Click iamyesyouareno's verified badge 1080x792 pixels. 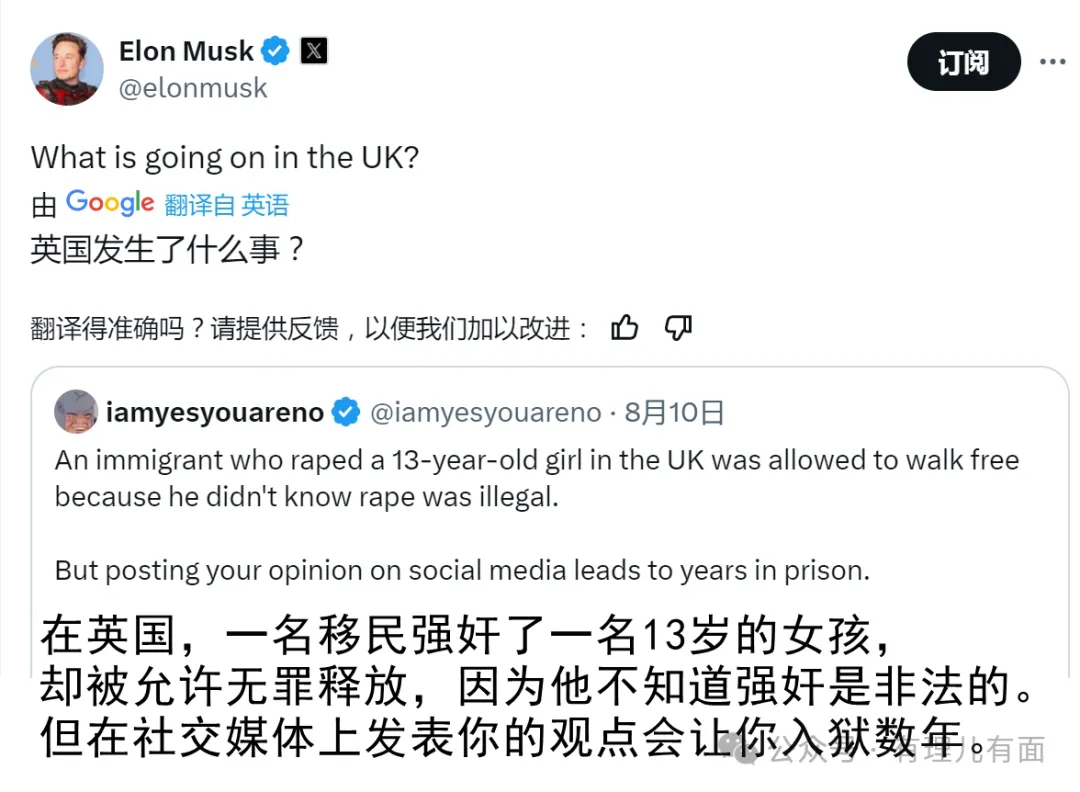pyautogui.click(x=346, y=412)
